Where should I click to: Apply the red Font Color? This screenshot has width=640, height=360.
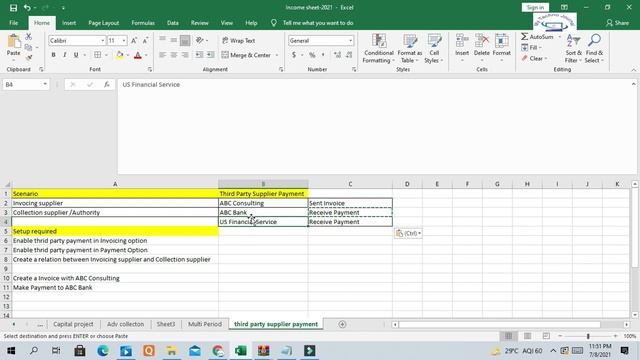coord(138,55)
